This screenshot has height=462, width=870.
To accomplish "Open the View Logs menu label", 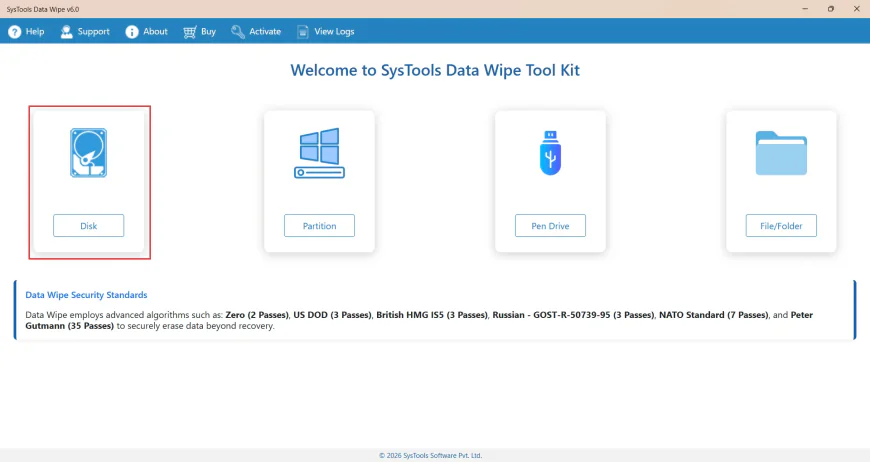I will [335, 32].
